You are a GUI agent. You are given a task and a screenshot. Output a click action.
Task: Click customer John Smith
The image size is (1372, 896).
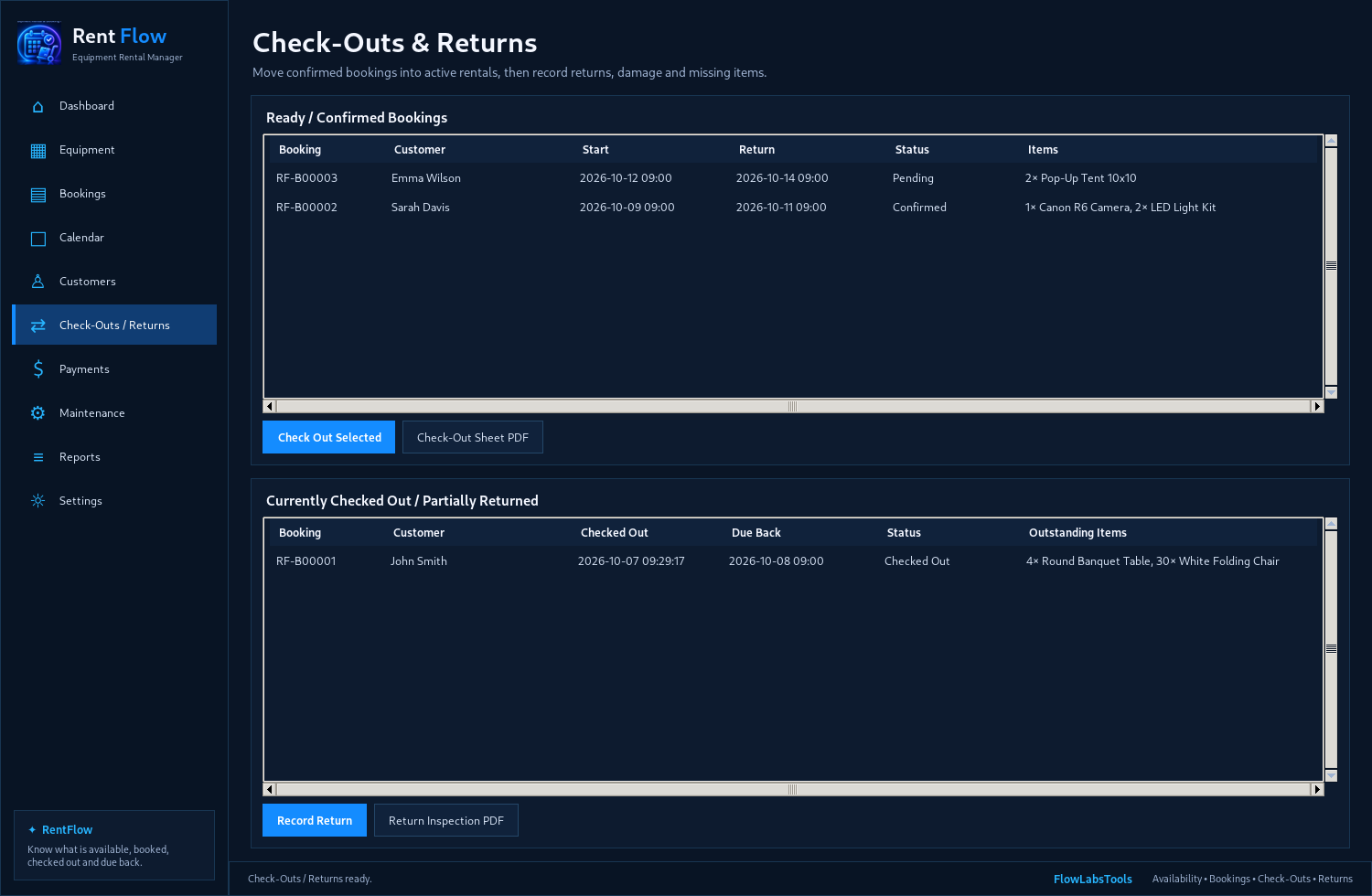pos(419,561)
